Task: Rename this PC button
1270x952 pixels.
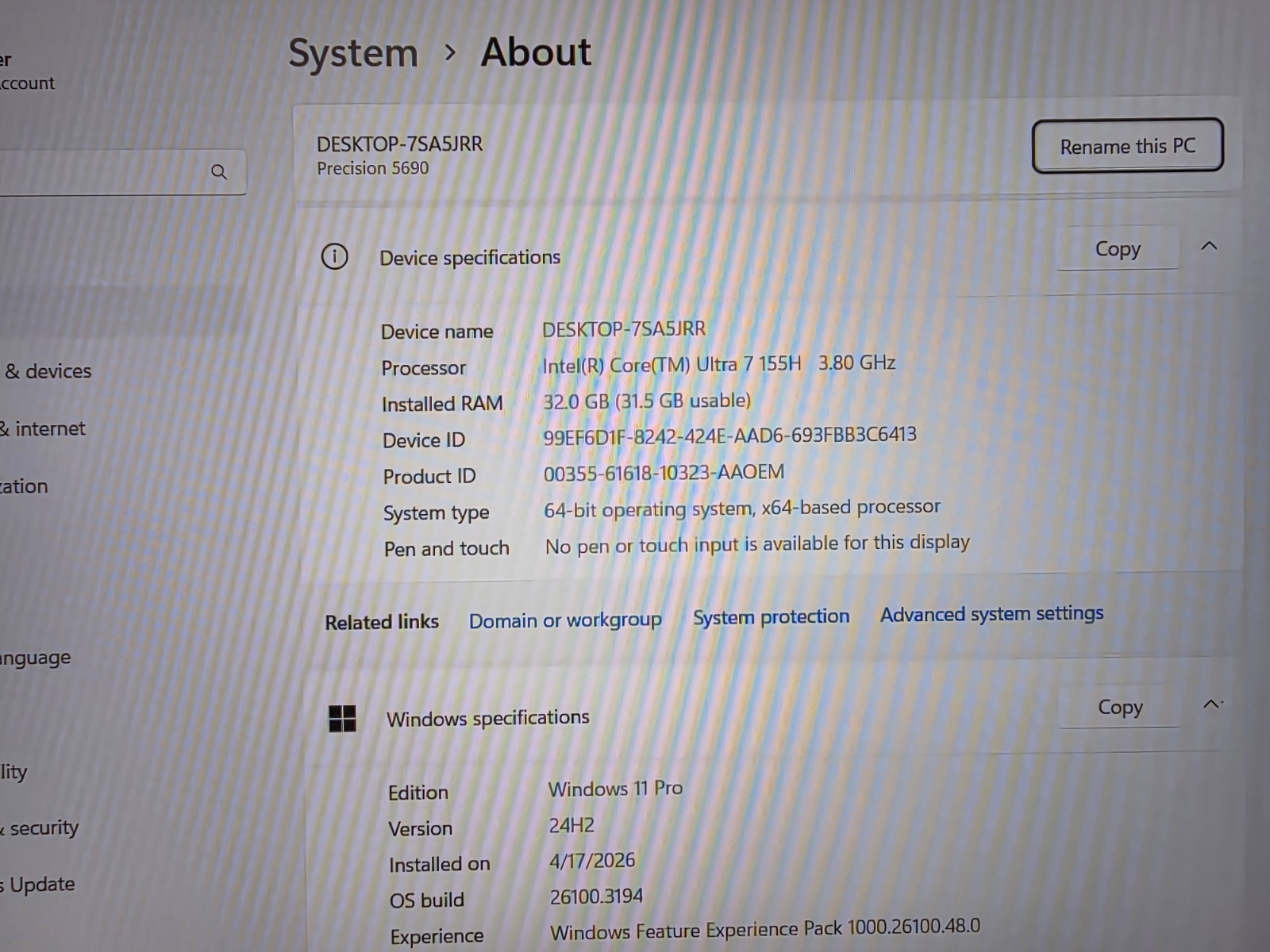Action: coord(1127,146)
